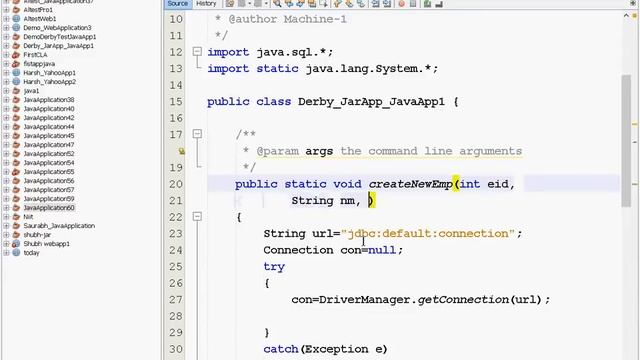Expand the Demo_WebApplication3 tree node
Image resolution: width=640 pixels, height=360 pixels.
[6, 28]
